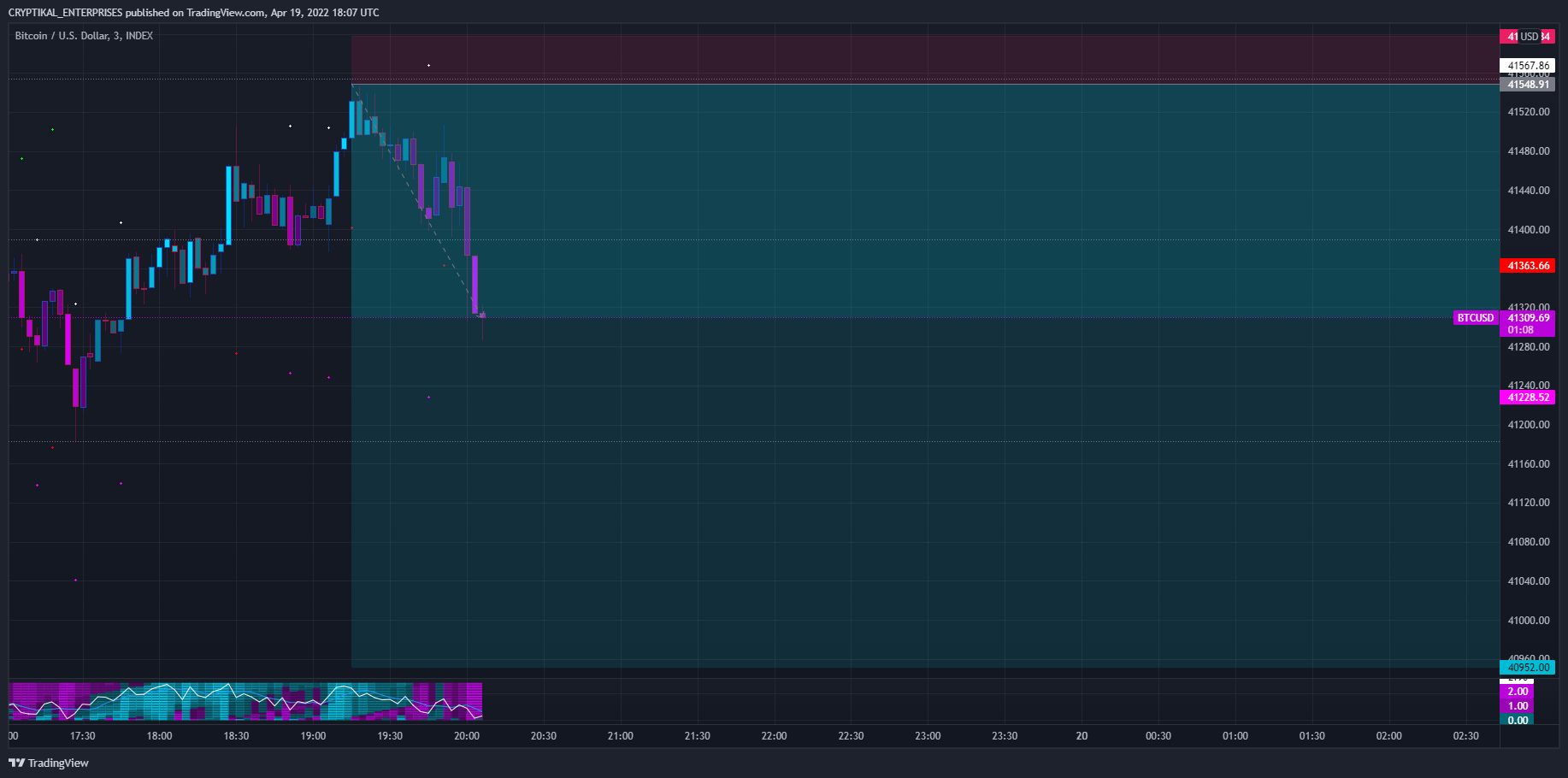Click the 21:00 time axis label
Image resolution: width=1568 pixels, height=778 pixels.
(x=621, y=736)
